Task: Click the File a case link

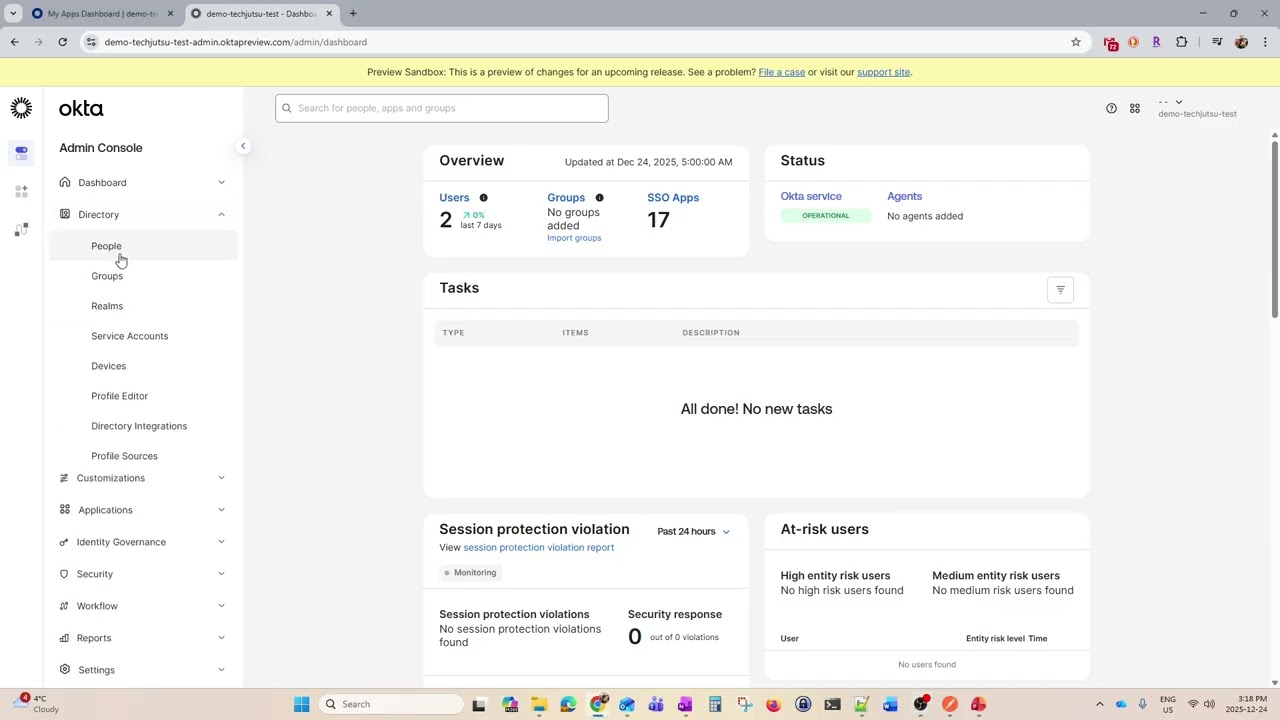Action: (782, 72)
